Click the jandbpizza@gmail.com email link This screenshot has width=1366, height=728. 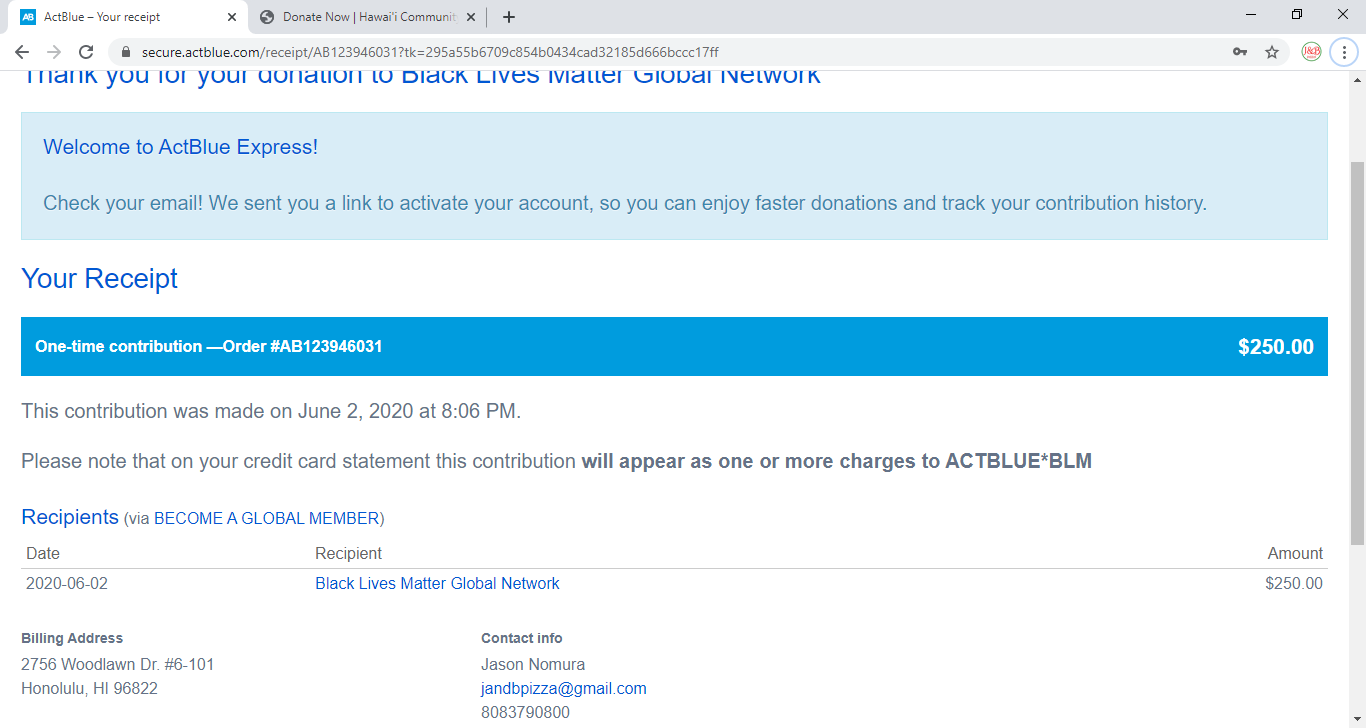click(564, 688)
